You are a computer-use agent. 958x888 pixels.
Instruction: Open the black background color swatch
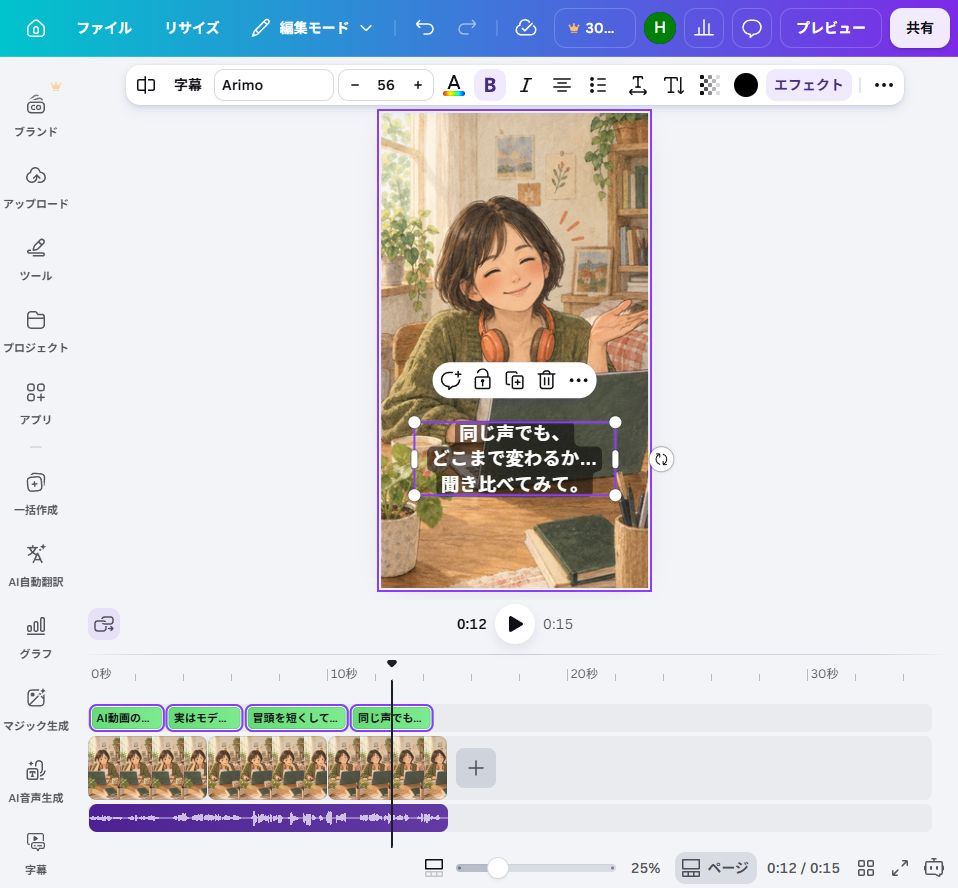[x=745, y=85]
